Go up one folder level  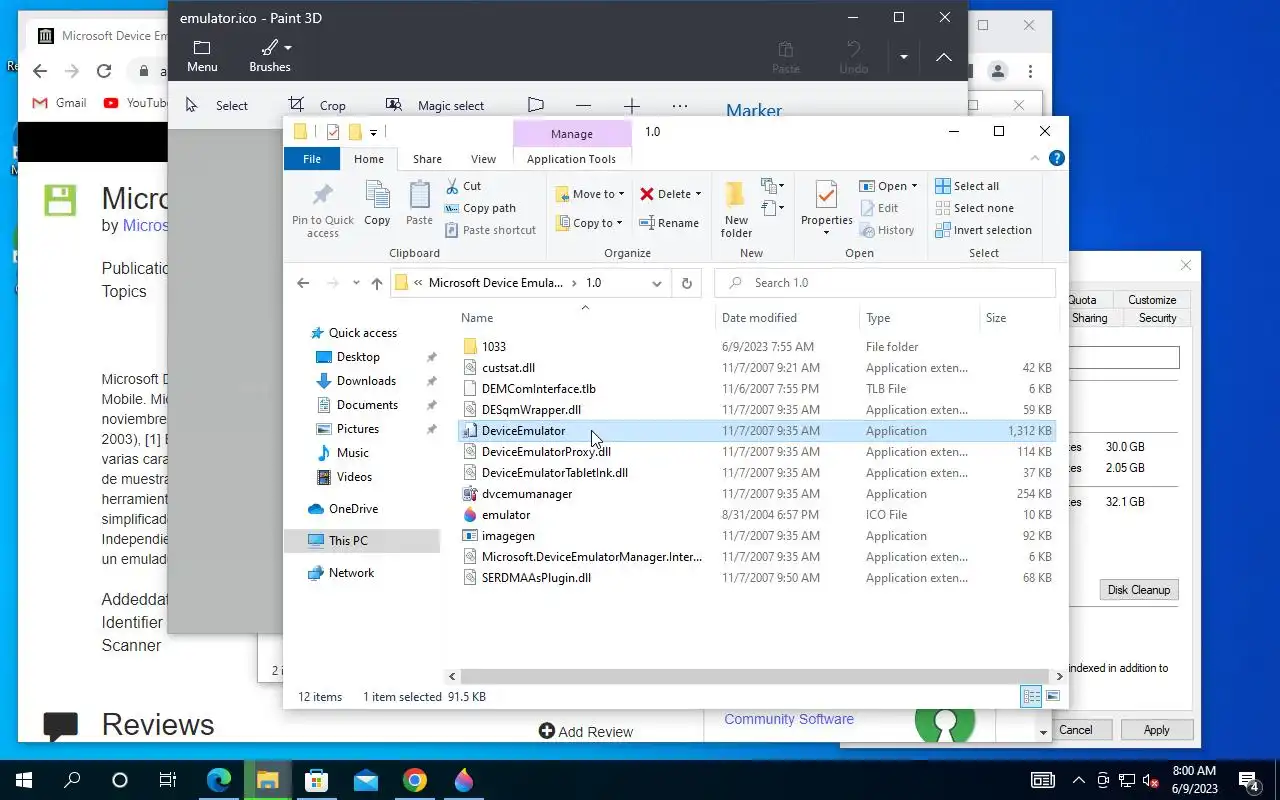click(x=377, y=283)
